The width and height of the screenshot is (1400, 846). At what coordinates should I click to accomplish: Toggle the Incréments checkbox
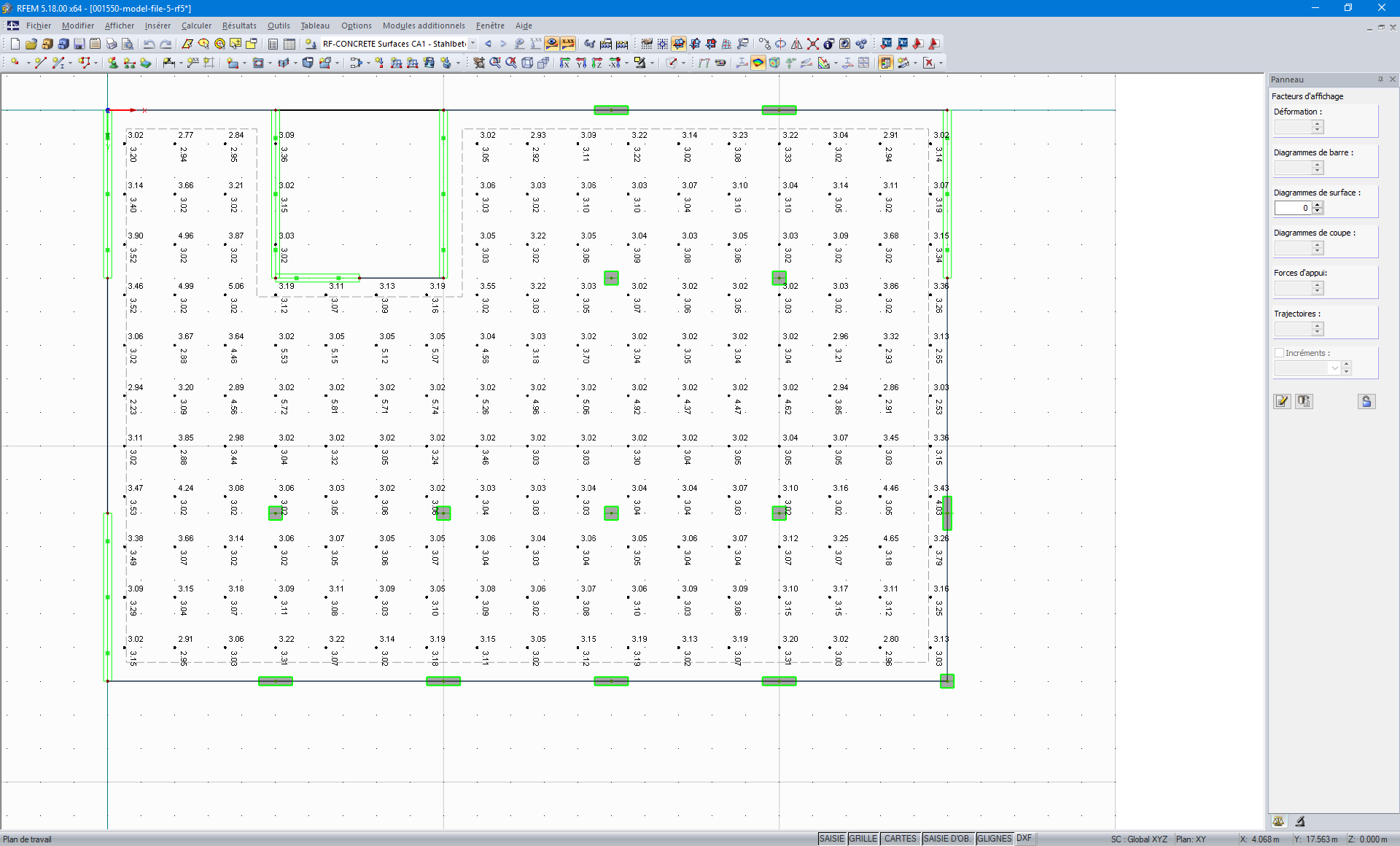pyautogui.click(x=1279, y=353)
